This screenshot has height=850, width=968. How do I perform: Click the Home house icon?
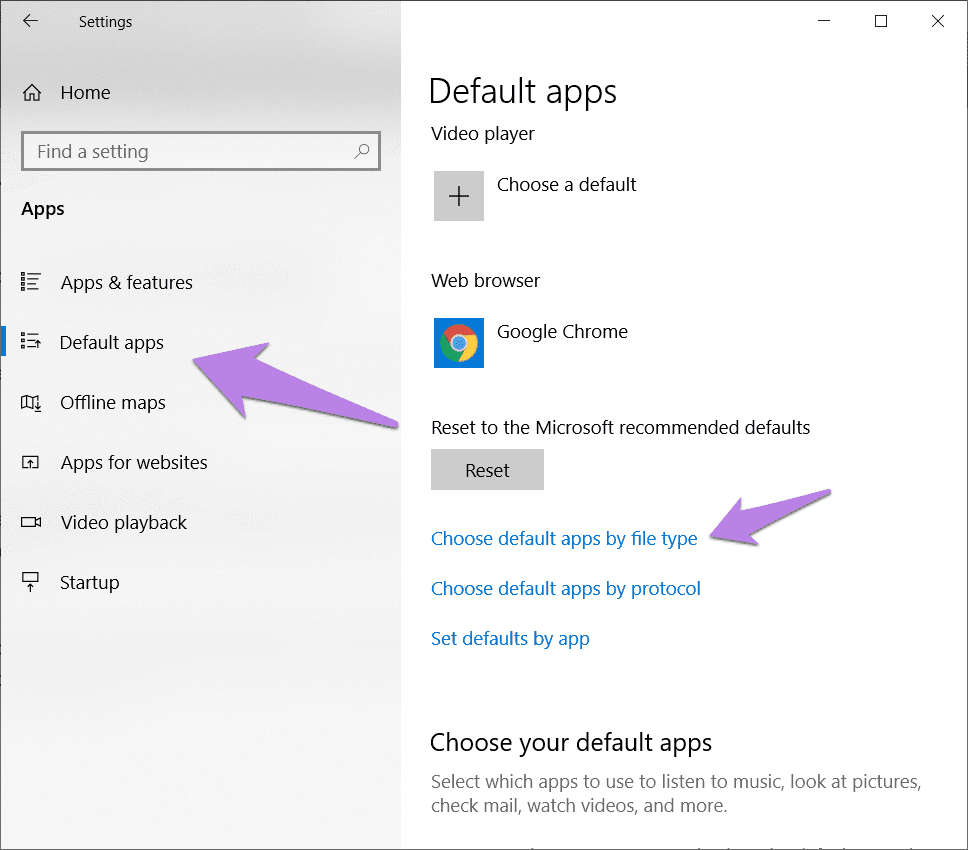(x=32, y=93)
